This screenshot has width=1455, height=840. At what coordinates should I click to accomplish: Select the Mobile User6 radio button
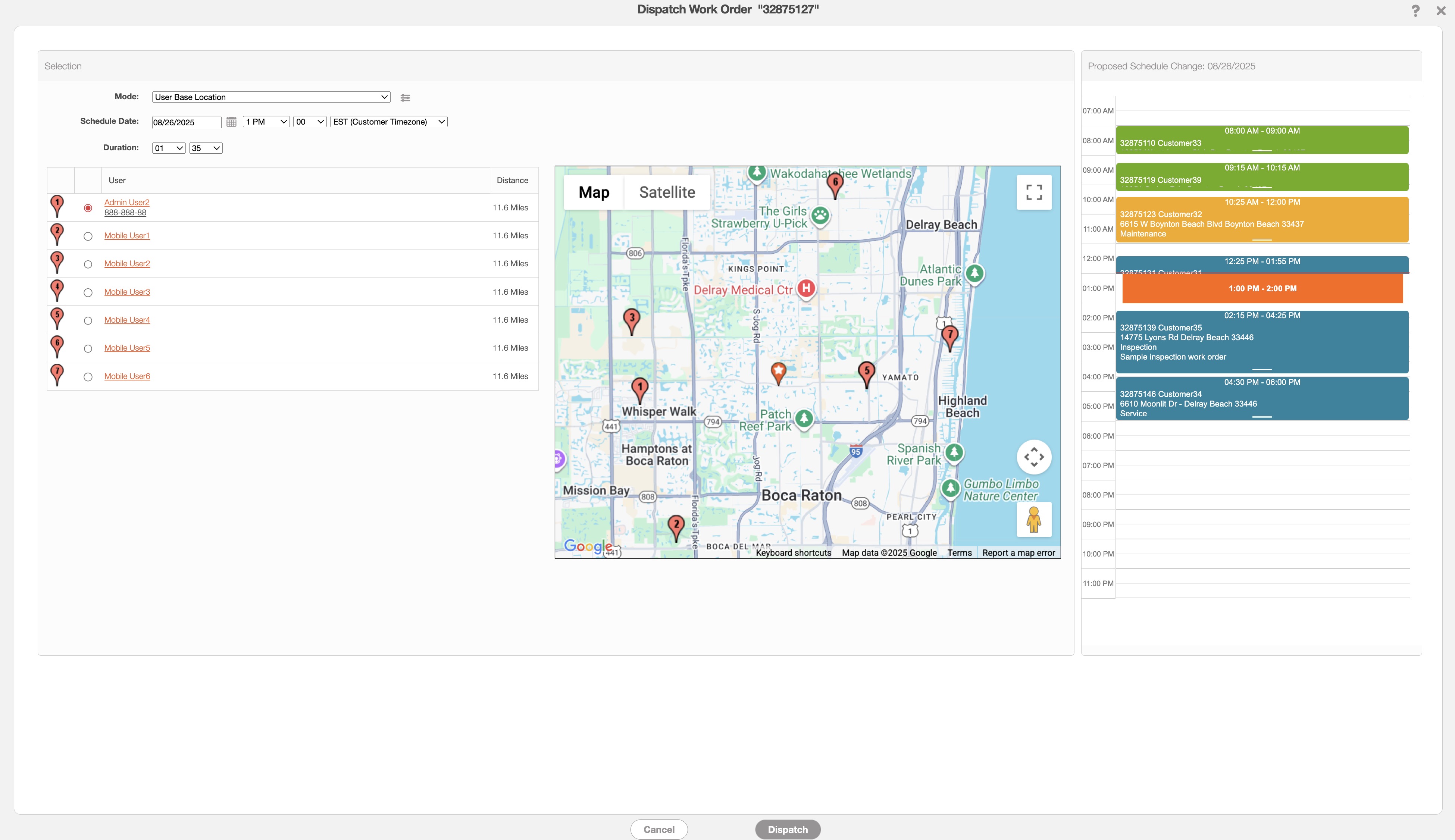pyautogui.click(x=88, y=377)
